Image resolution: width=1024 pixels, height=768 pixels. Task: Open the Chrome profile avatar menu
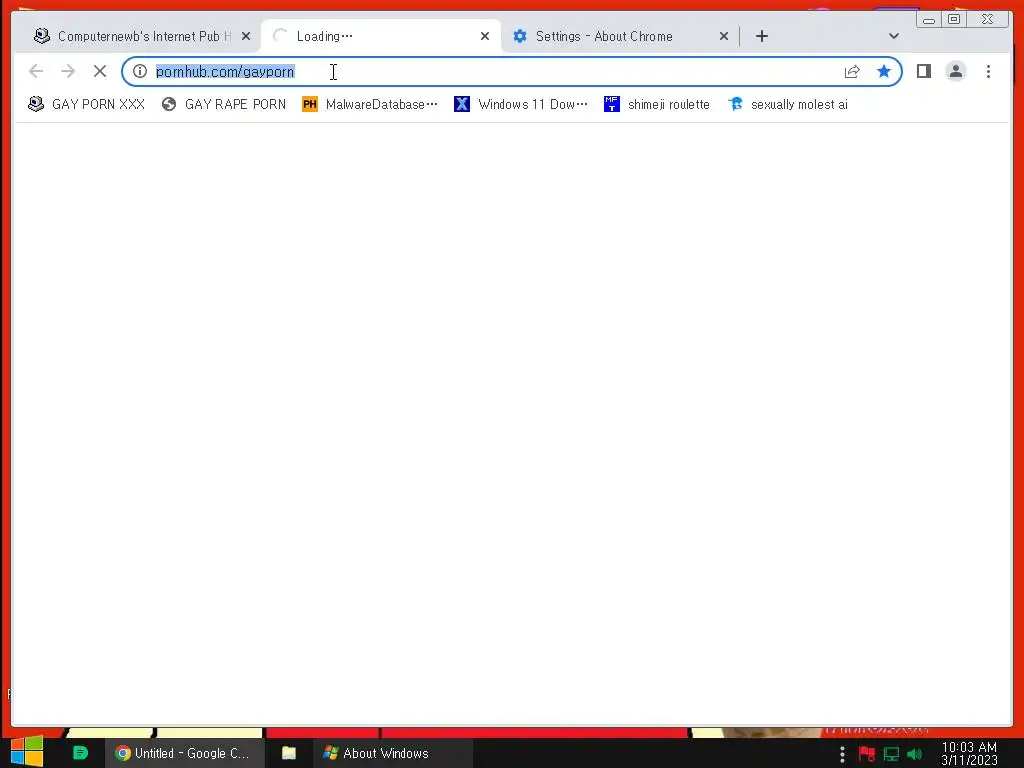955,71
